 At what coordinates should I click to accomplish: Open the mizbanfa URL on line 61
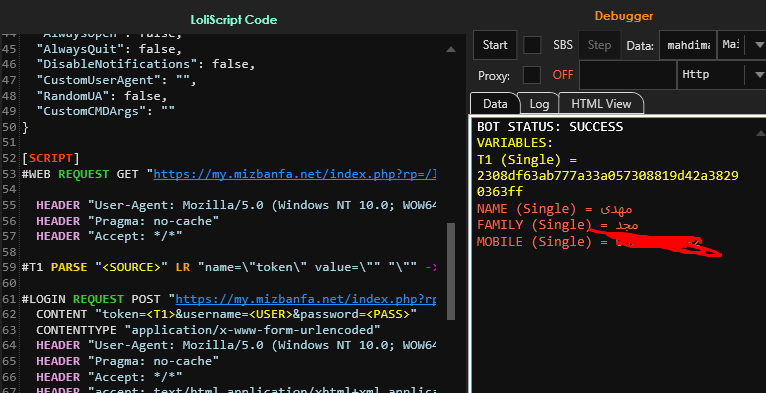click(306, 299)
